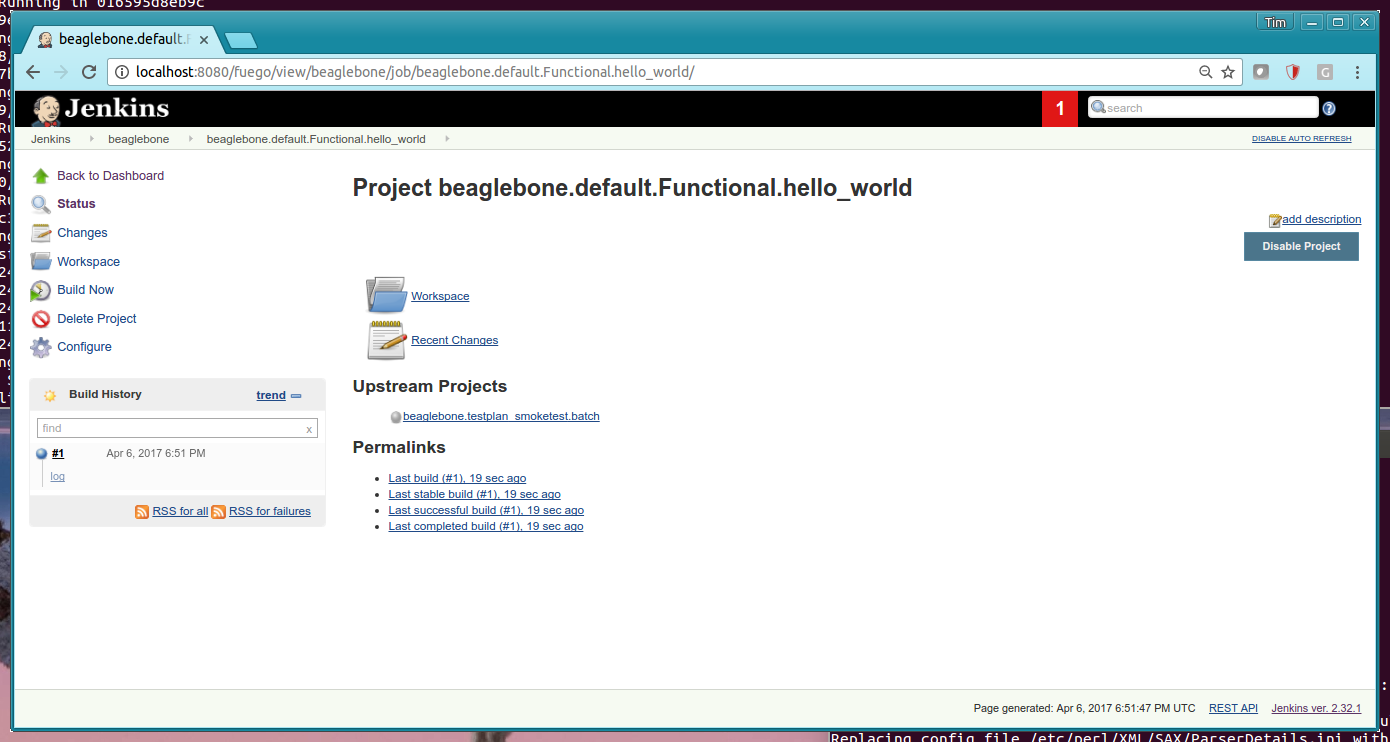
Task: Click the red shield extension icon
Action: pos(1293,72)
